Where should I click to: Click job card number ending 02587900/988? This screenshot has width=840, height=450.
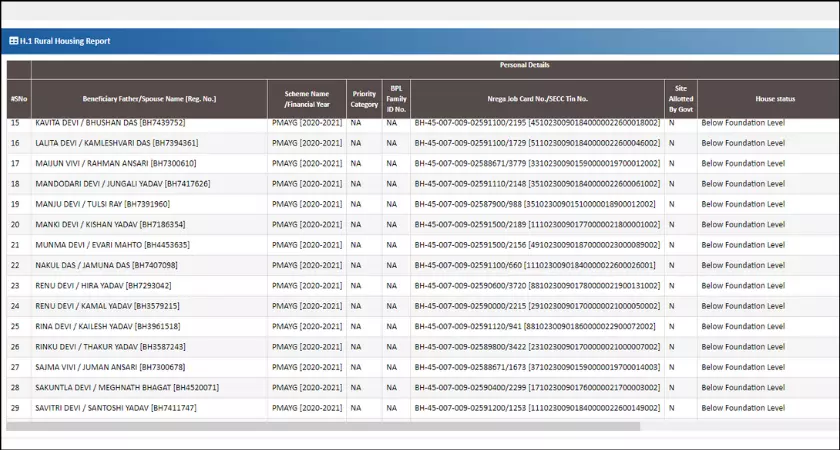pos(535,204)
